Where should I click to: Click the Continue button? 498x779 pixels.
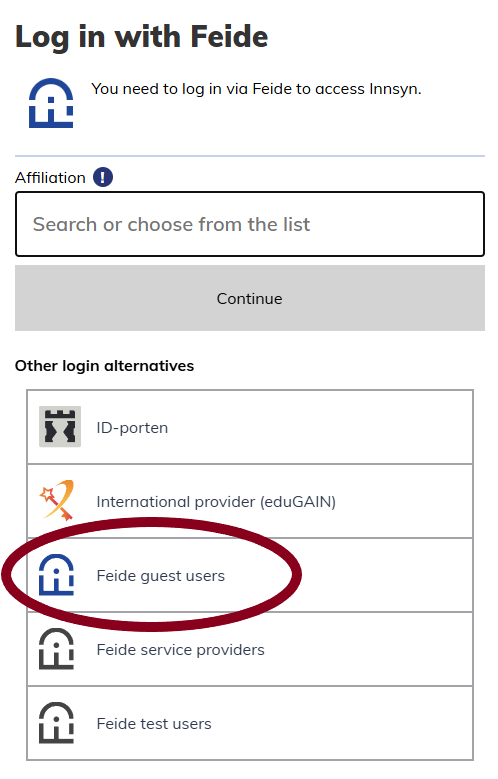coord(249,298)
